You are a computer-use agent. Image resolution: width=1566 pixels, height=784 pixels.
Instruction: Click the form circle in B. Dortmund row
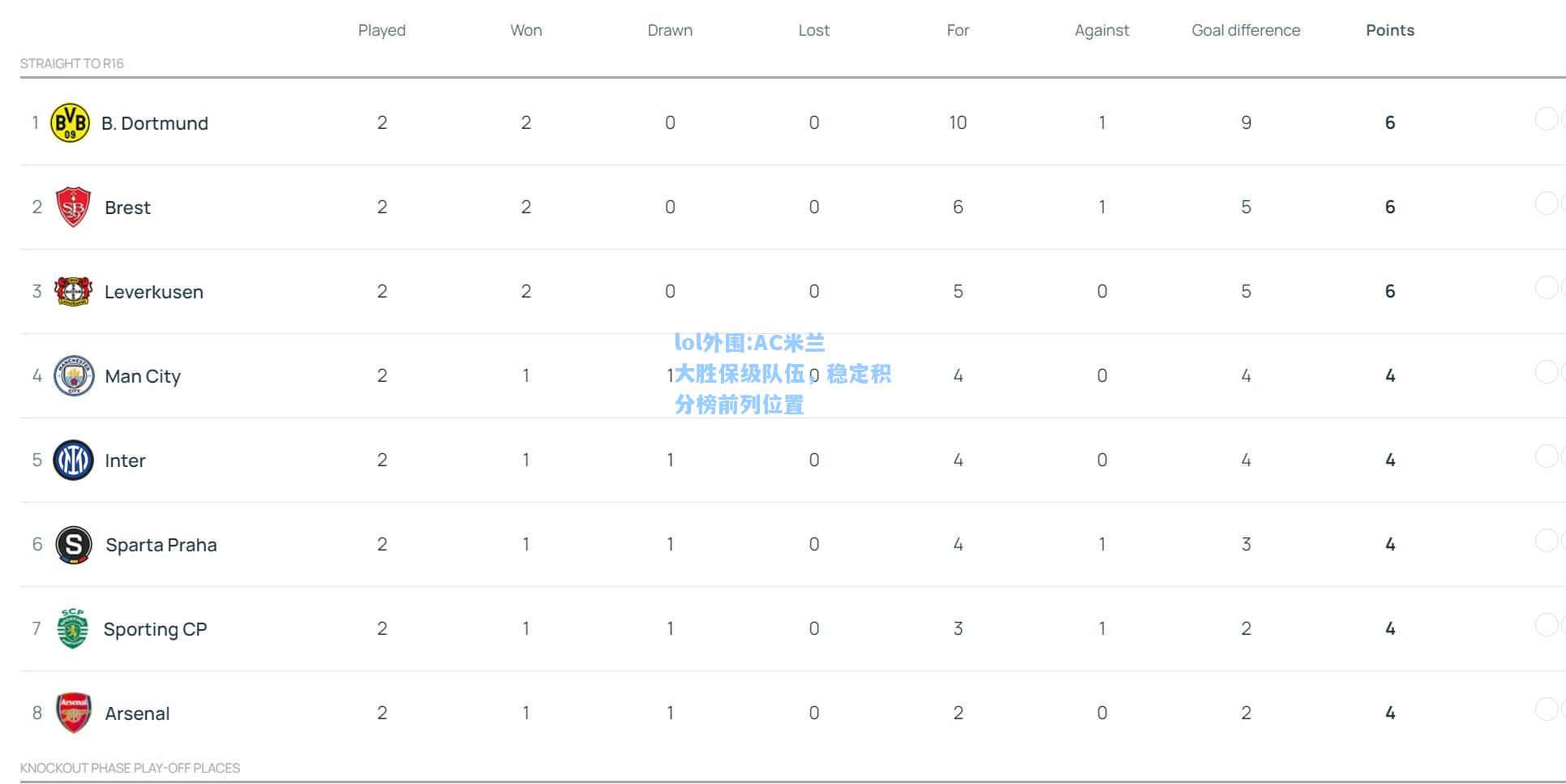(1547, 119)
